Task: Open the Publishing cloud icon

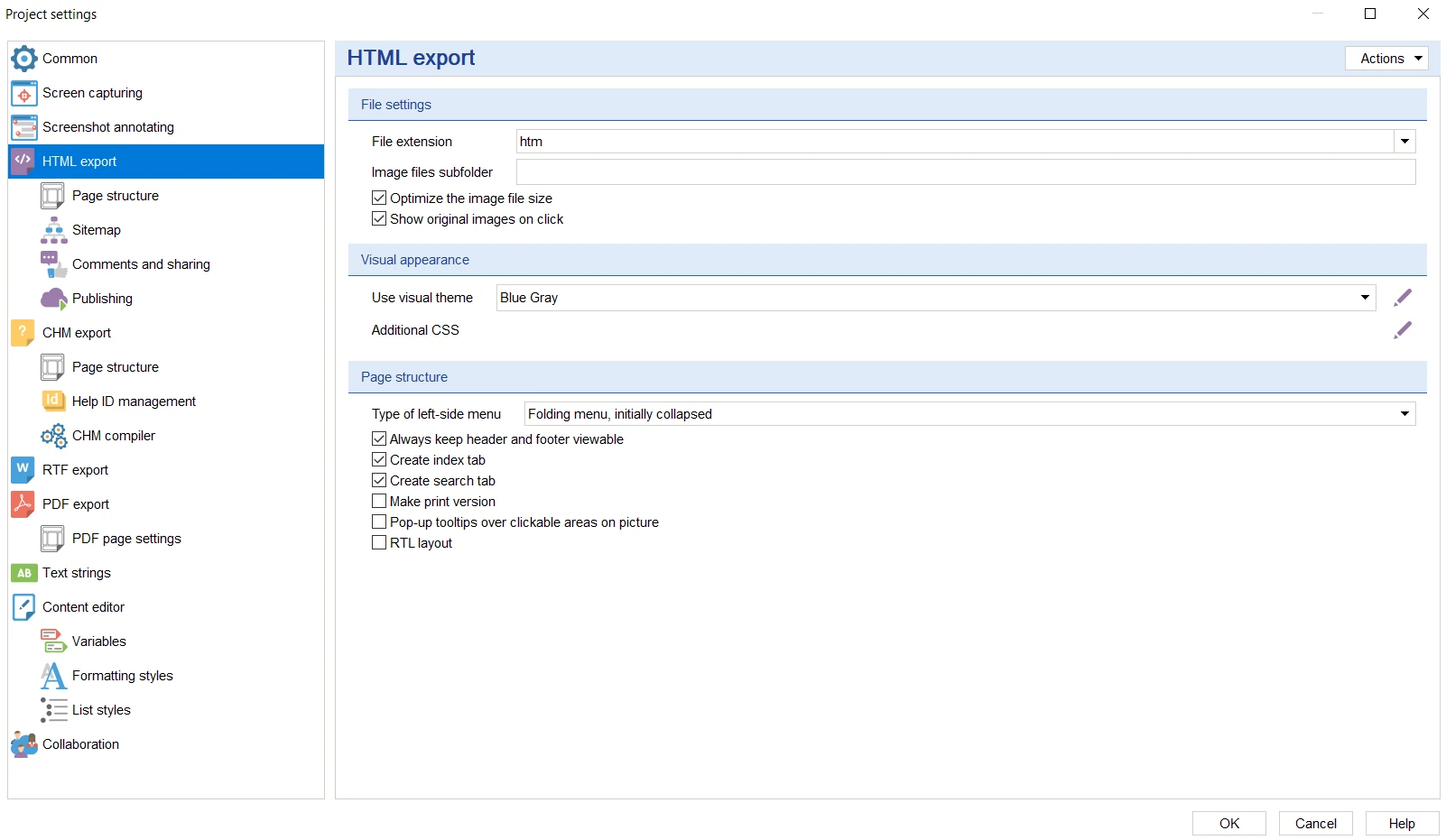Action: click(54, 299)
